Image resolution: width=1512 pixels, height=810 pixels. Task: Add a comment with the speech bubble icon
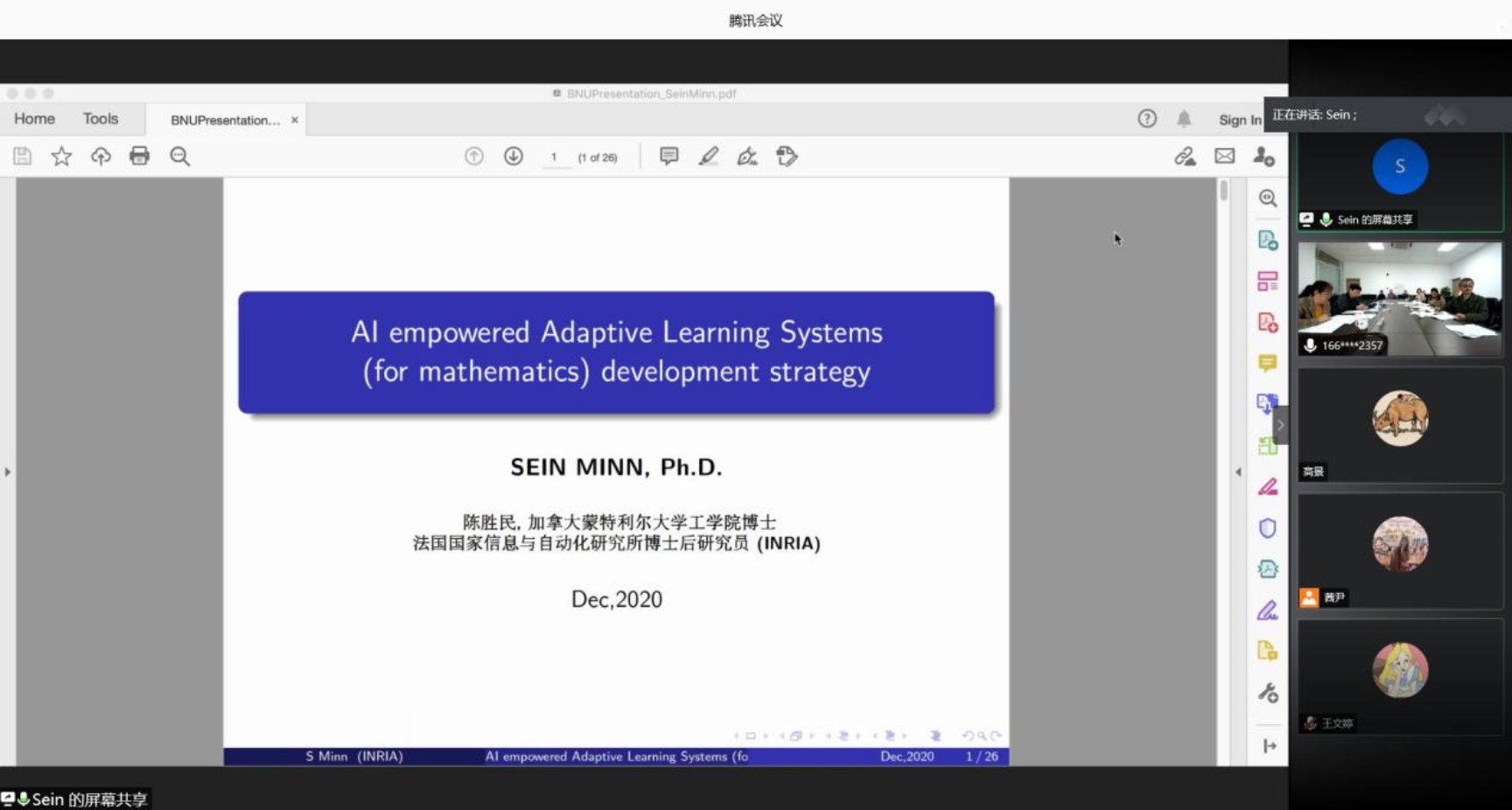pos(668,156)
